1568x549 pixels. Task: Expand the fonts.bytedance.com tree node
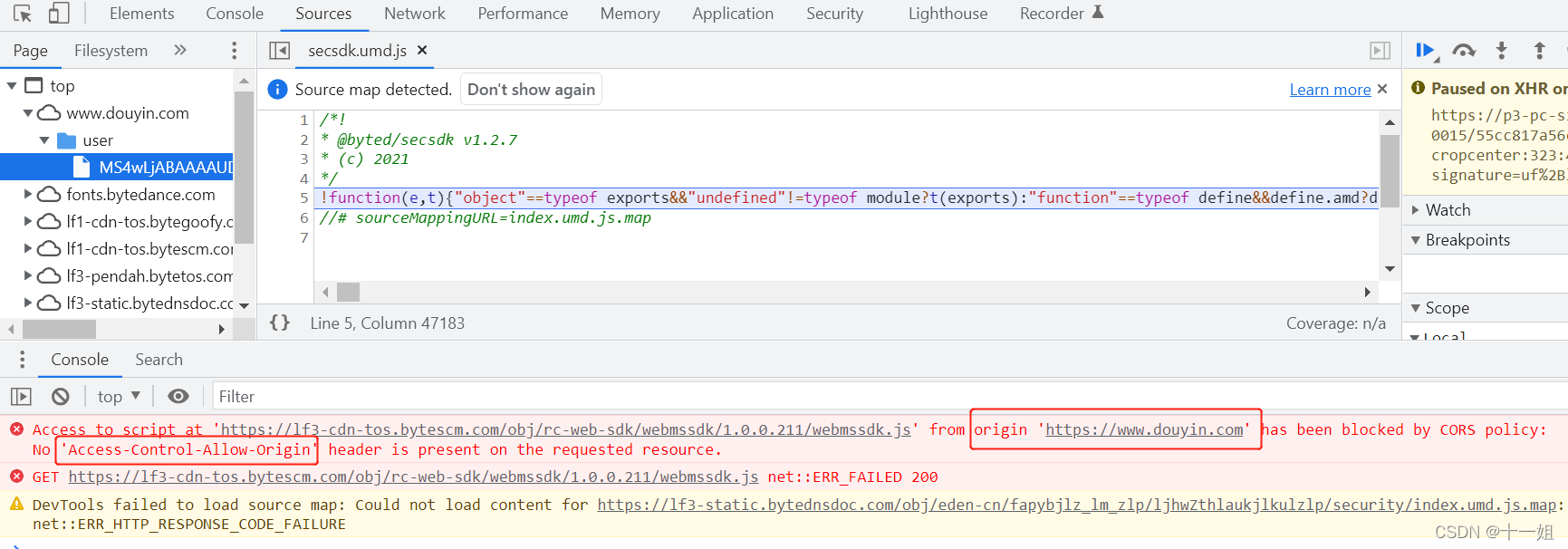point(28,194)
